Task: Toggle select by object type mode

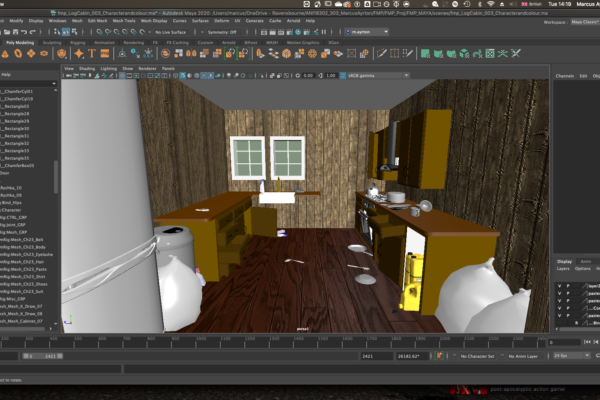Action: pyautogui.click(x=66, y=32)
